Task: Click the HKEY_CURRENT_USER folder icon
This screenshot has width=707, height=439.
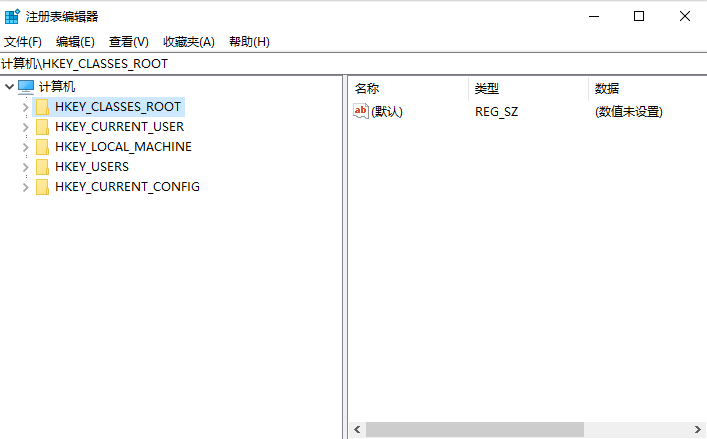Action: point(42,127)
